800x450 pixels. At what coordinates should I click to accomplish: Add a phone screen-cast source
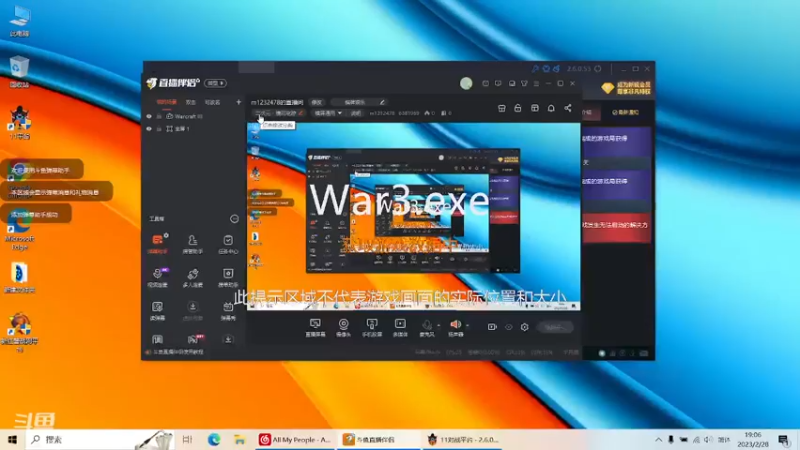[372, 327]
